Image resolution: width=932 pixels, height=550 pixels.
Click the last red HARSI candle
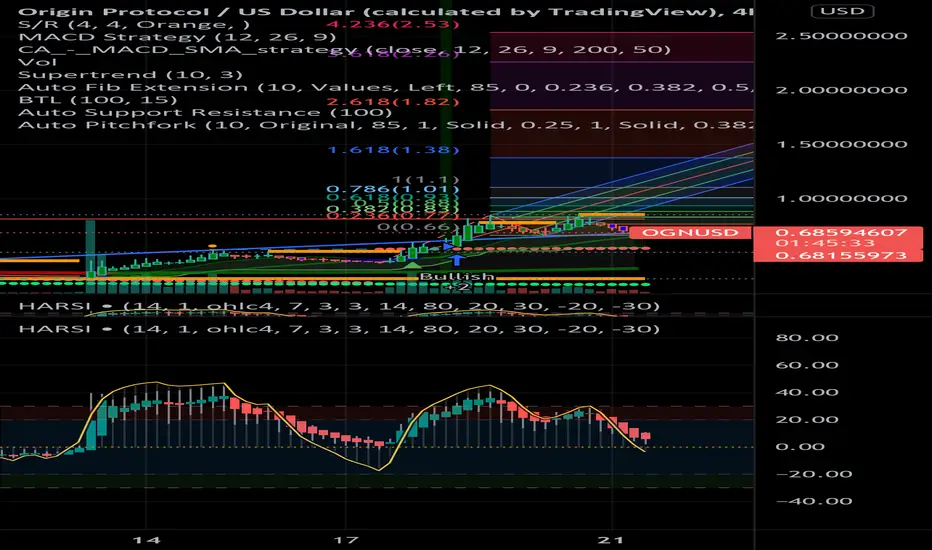tap(646, 436)
